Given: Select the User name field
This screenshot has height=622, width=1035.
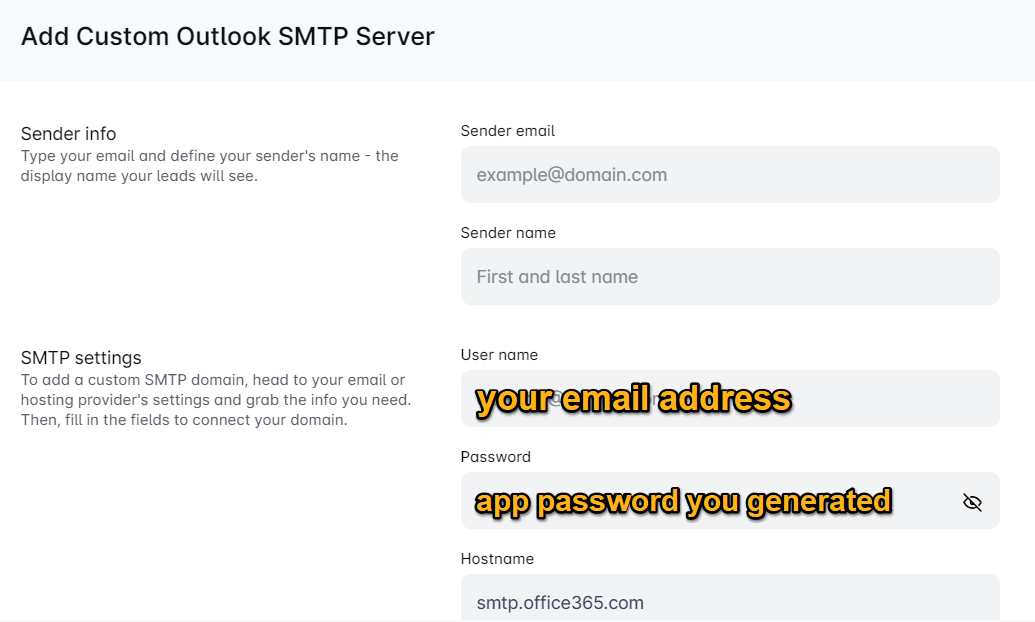Looking at the screenshot, I should [x=900, y=399].
